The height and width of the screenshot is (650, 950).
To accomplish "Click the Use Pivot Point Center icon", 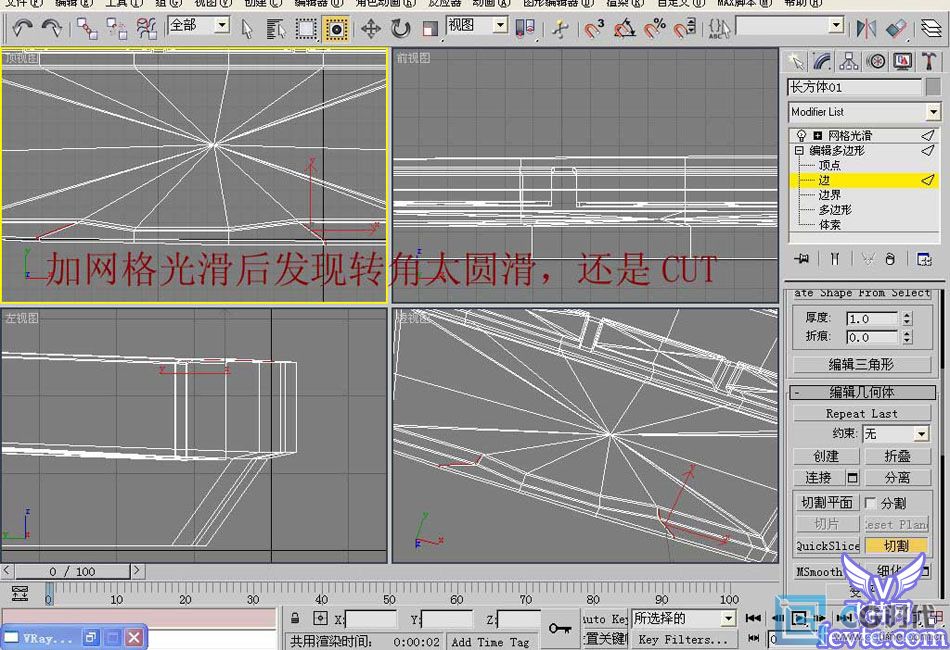I will click(525, 28).
